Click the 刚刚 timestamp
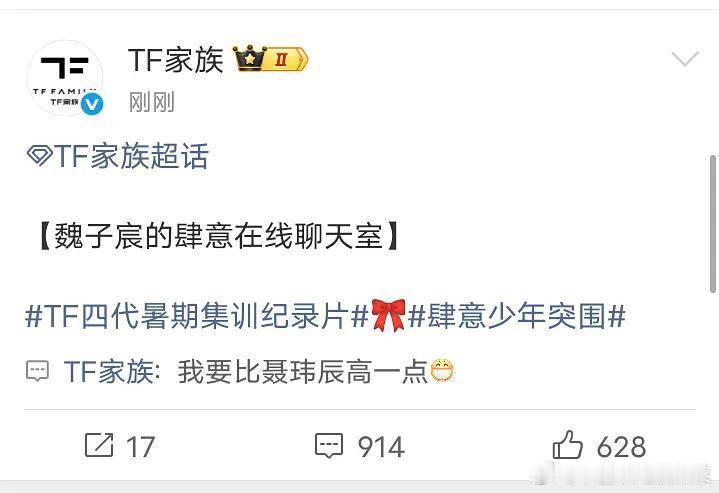The height and width of the screenshot is (493, 719). [x=151, y=101]
